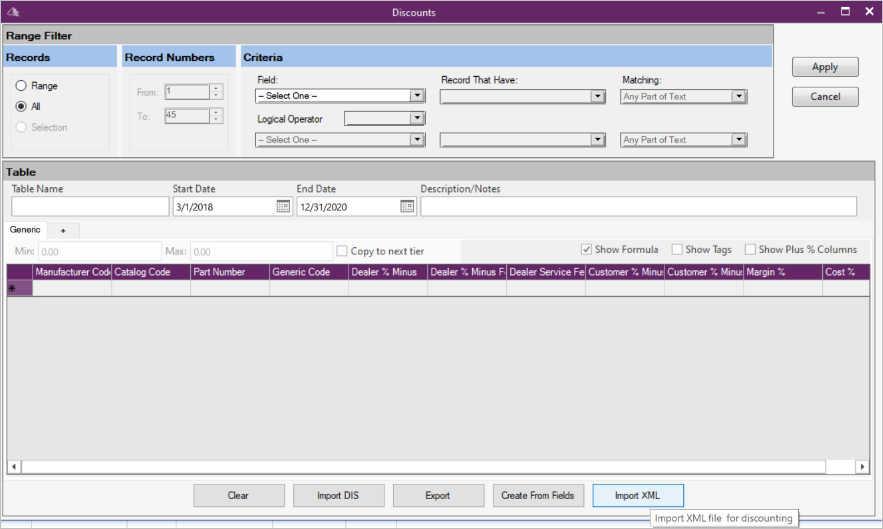Image resolution: width=883 pixels, height=529 pixels.
Task: Click empty Part Number cell in new row
Action: (x=230, y=288)
